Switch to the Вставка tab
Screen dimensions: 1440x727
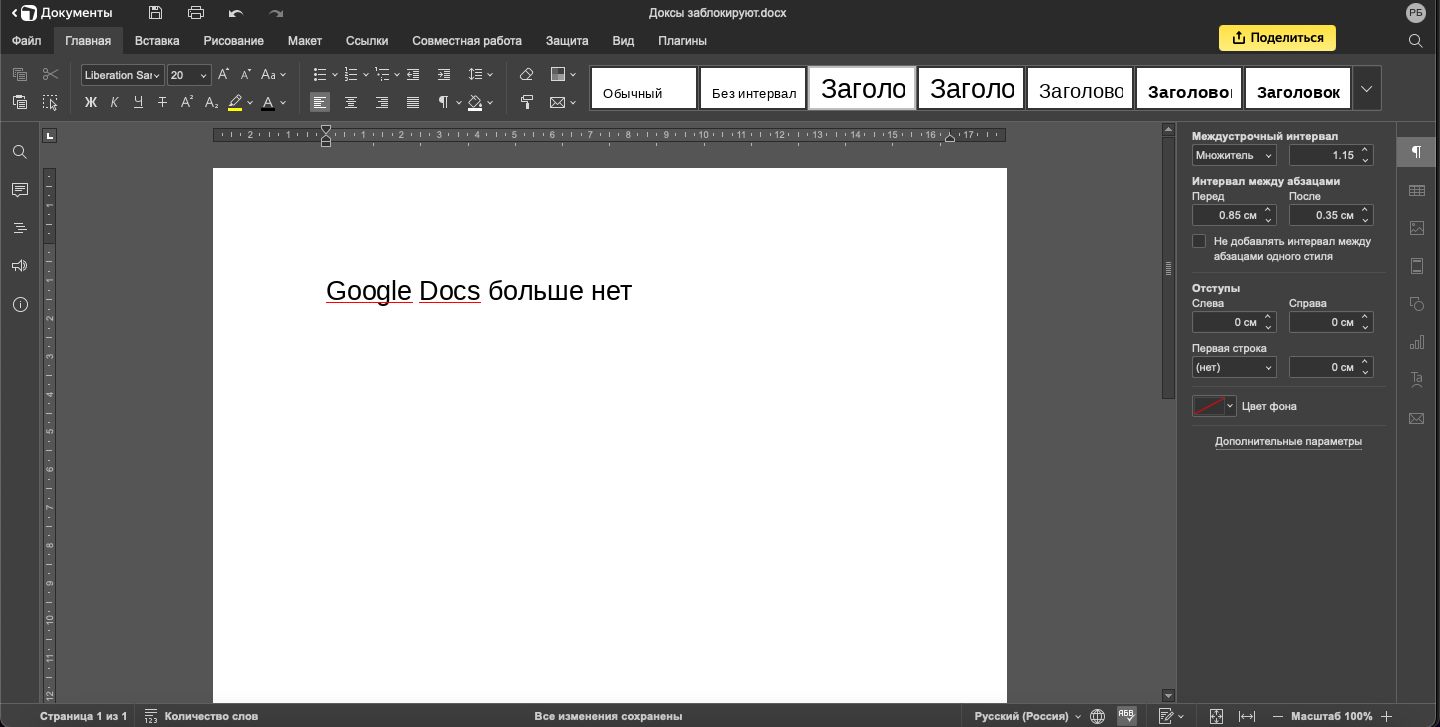[x=157, y=41]
